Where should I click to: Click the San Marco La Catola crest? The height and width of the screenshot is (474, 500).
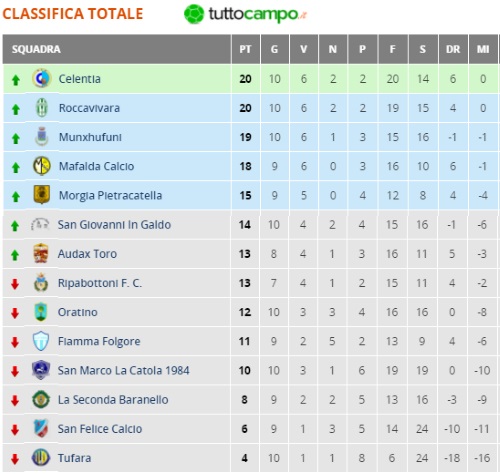[41, 370]
